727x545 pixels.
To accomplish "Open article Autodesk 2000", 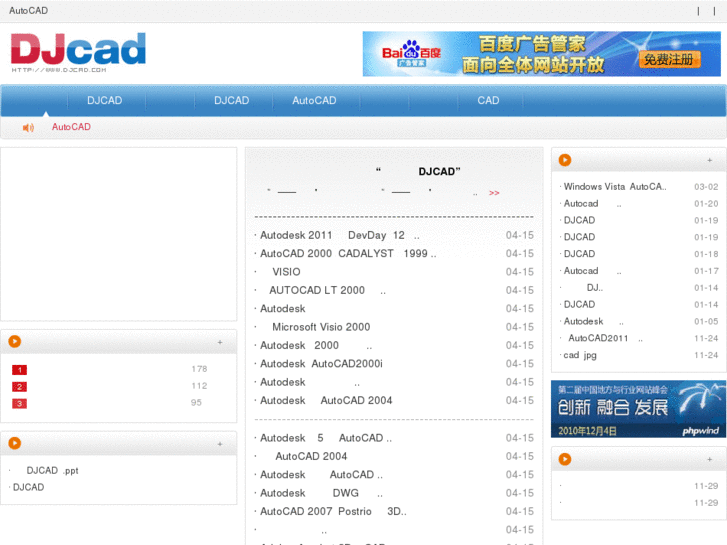I will pos(316,346).
